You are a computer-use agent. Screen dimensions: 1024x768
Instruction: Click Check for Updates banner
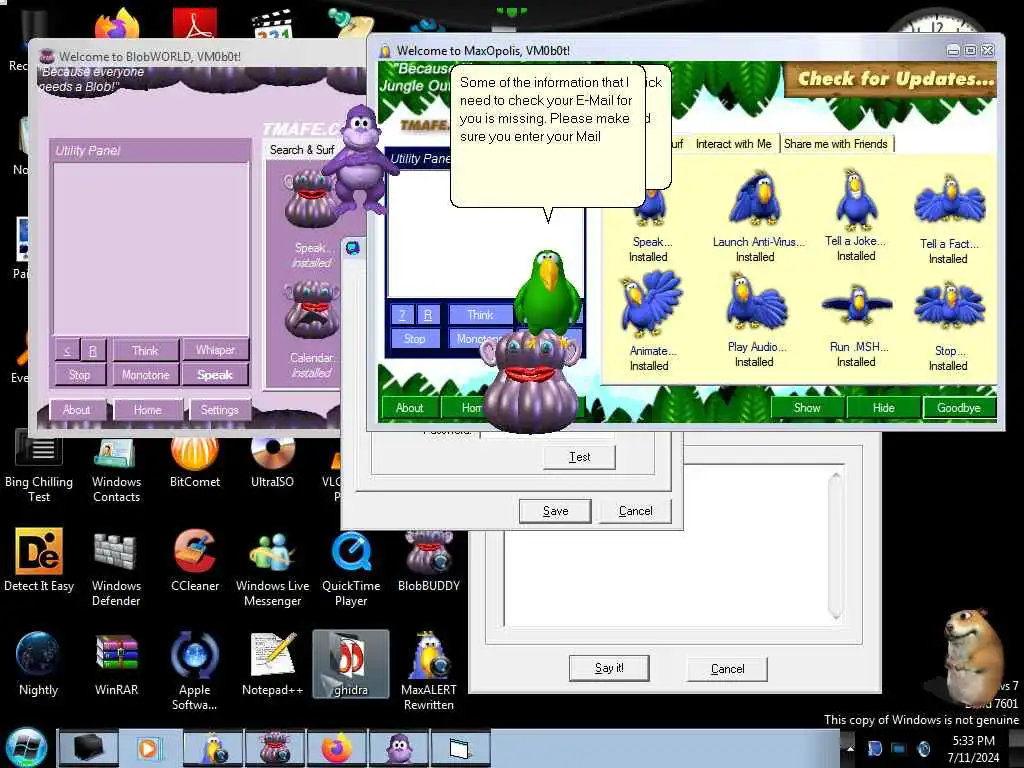(891, 80)
